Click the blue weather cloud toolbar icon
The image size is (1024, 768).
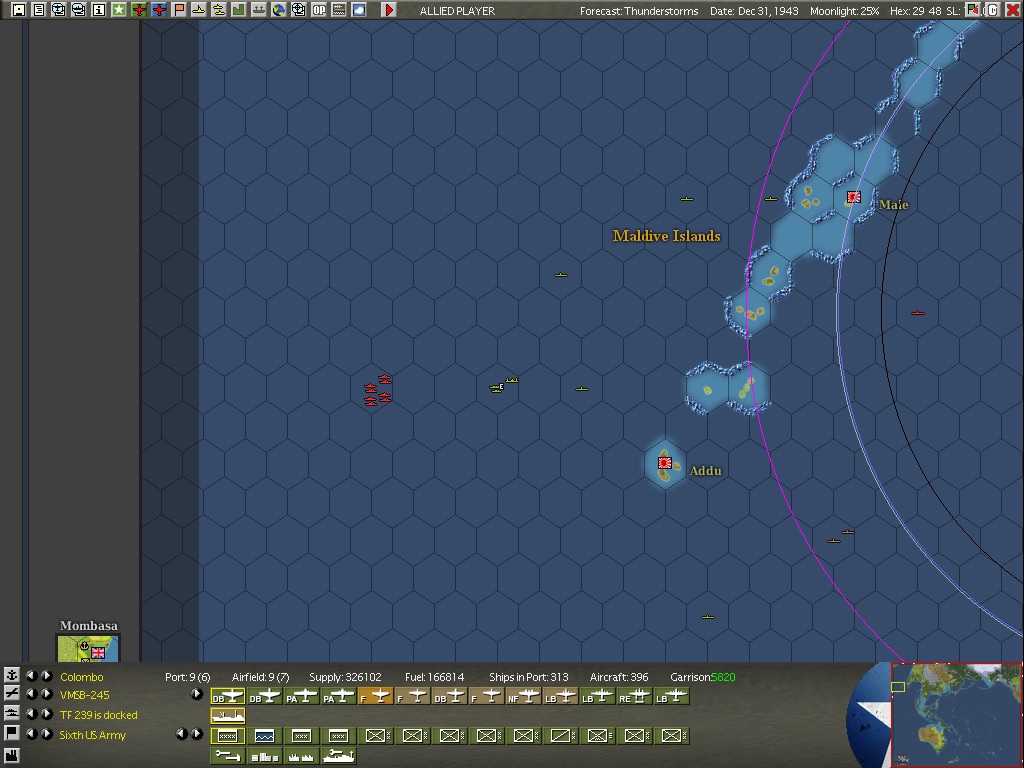point(359,10)
